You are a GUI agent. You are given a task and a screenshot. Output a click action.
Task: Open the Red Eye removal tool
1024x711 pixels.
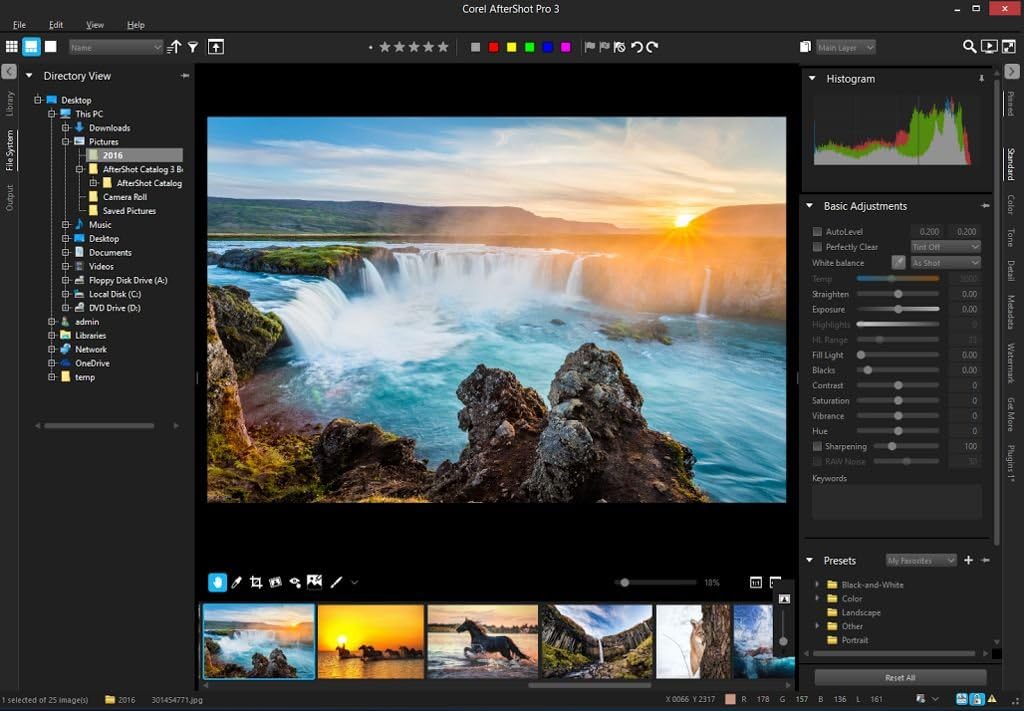[295, 582]
